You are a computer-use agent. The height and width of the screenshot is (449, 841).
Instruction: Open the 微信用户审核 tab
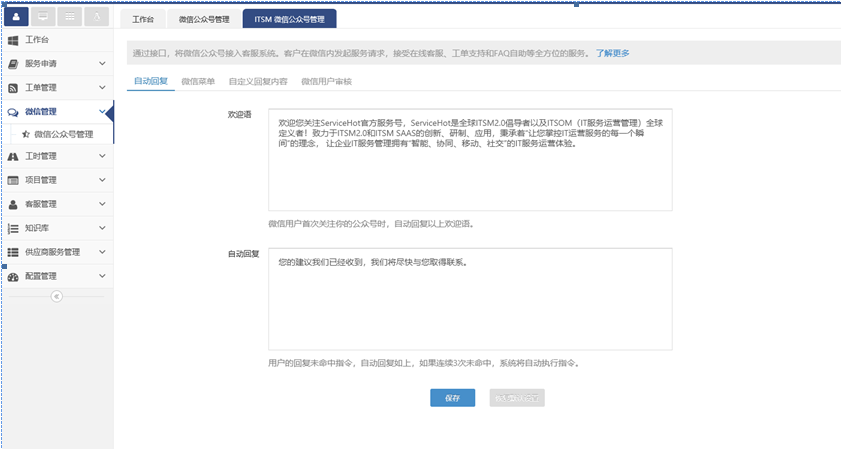coord(326,81)
